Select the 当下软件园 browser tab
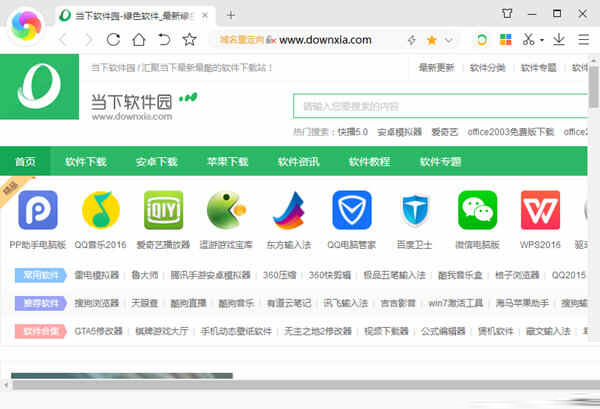The width and height of the screenshot is (600, 409). point(135,16)
